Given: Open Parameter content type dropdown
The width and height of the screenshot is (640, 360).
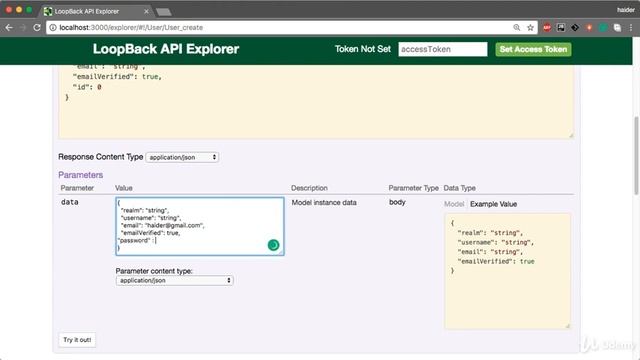Looking at the screenshot, I should pos(175,280).
